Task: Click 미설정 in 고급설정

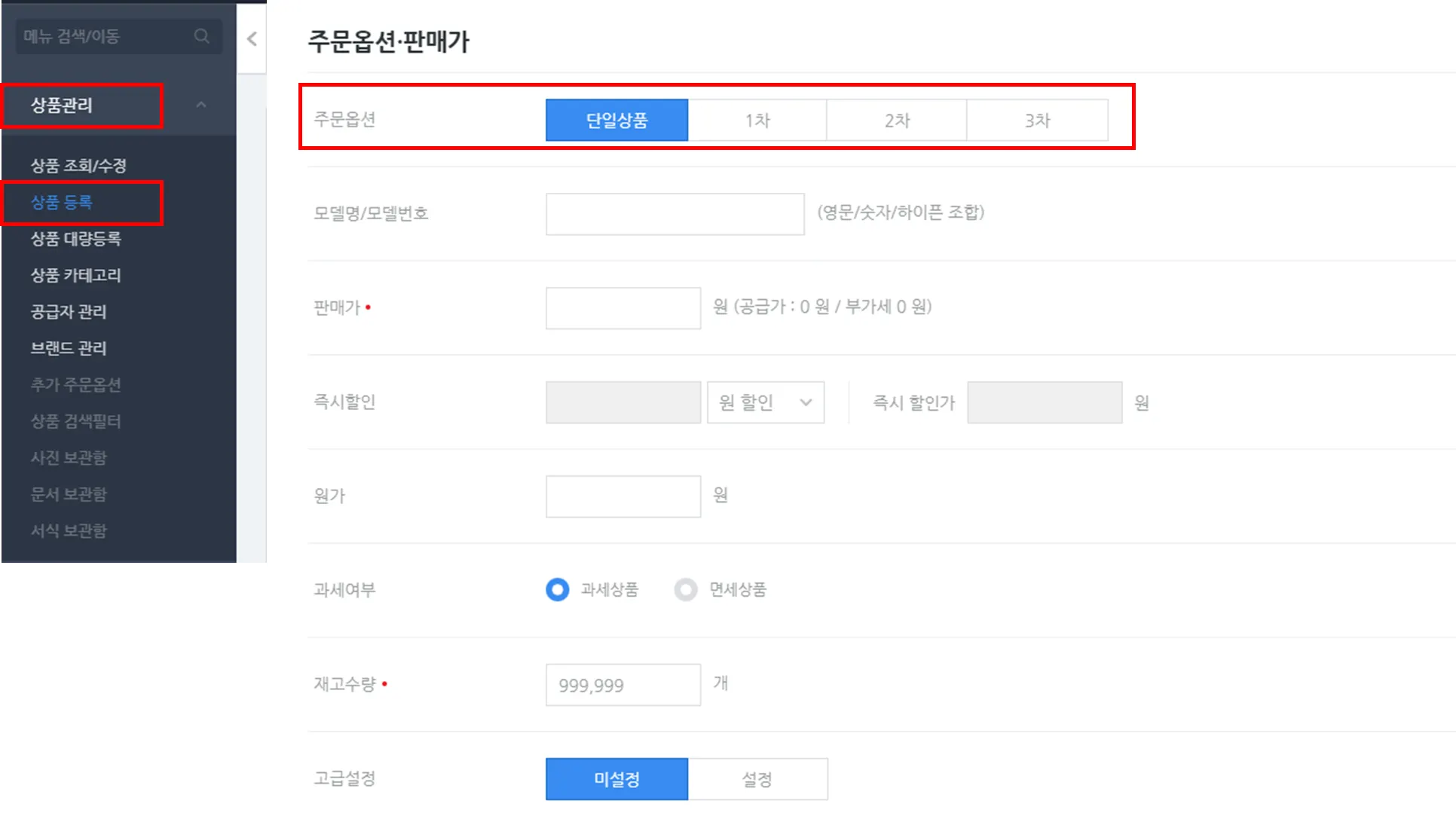Action: click(616, 779)
